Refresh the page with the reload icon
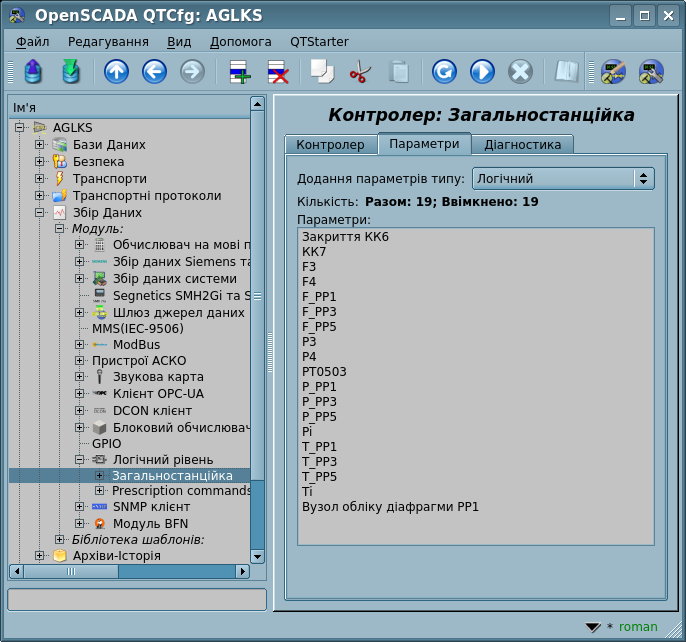686x642 pixels. (444, 72)
